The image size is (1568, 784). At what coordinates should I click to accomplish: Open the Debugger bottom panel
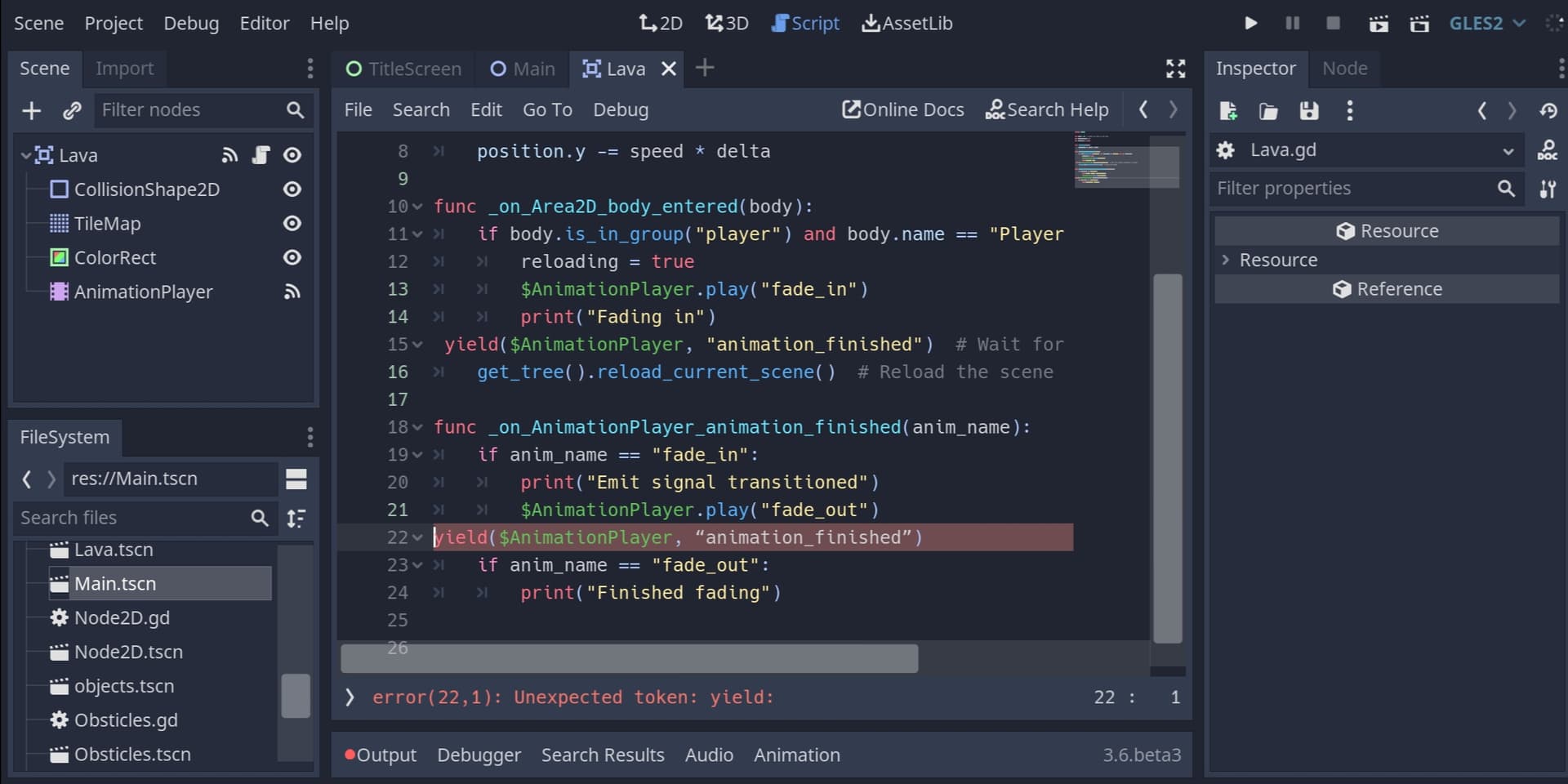(479, 755)
